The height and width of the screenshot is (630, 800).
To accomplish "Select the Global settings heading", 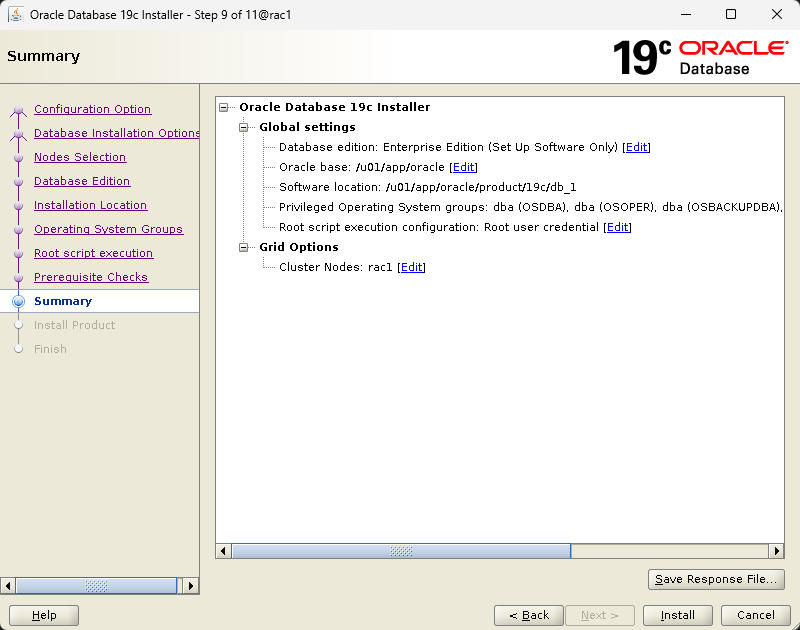I will pos(307,127).
